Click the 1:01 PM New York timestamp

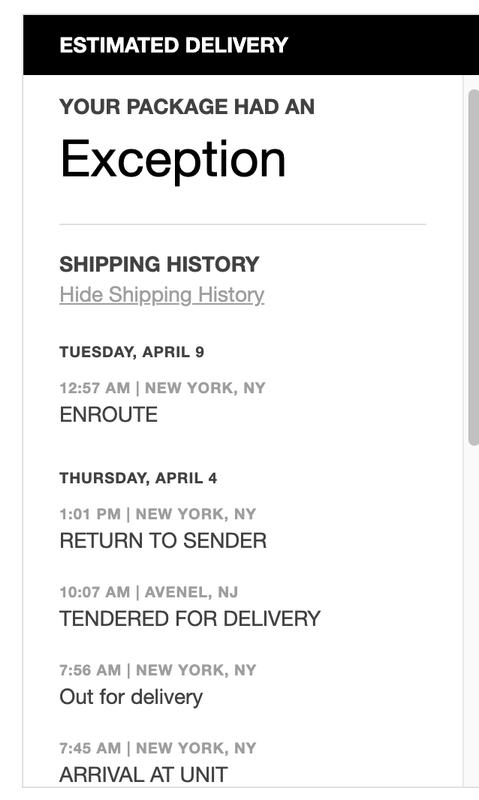point(158,514)
